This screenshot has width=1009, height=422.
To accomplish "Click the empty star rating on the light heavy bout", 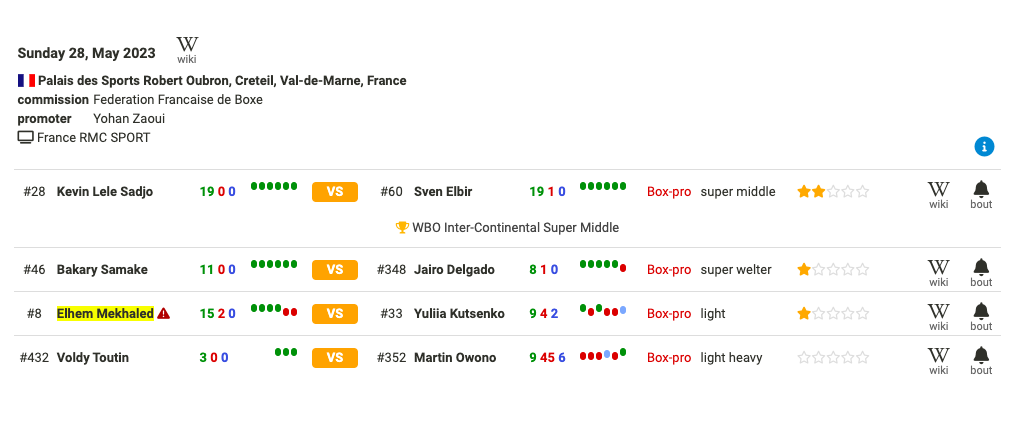I will (833, 358).
